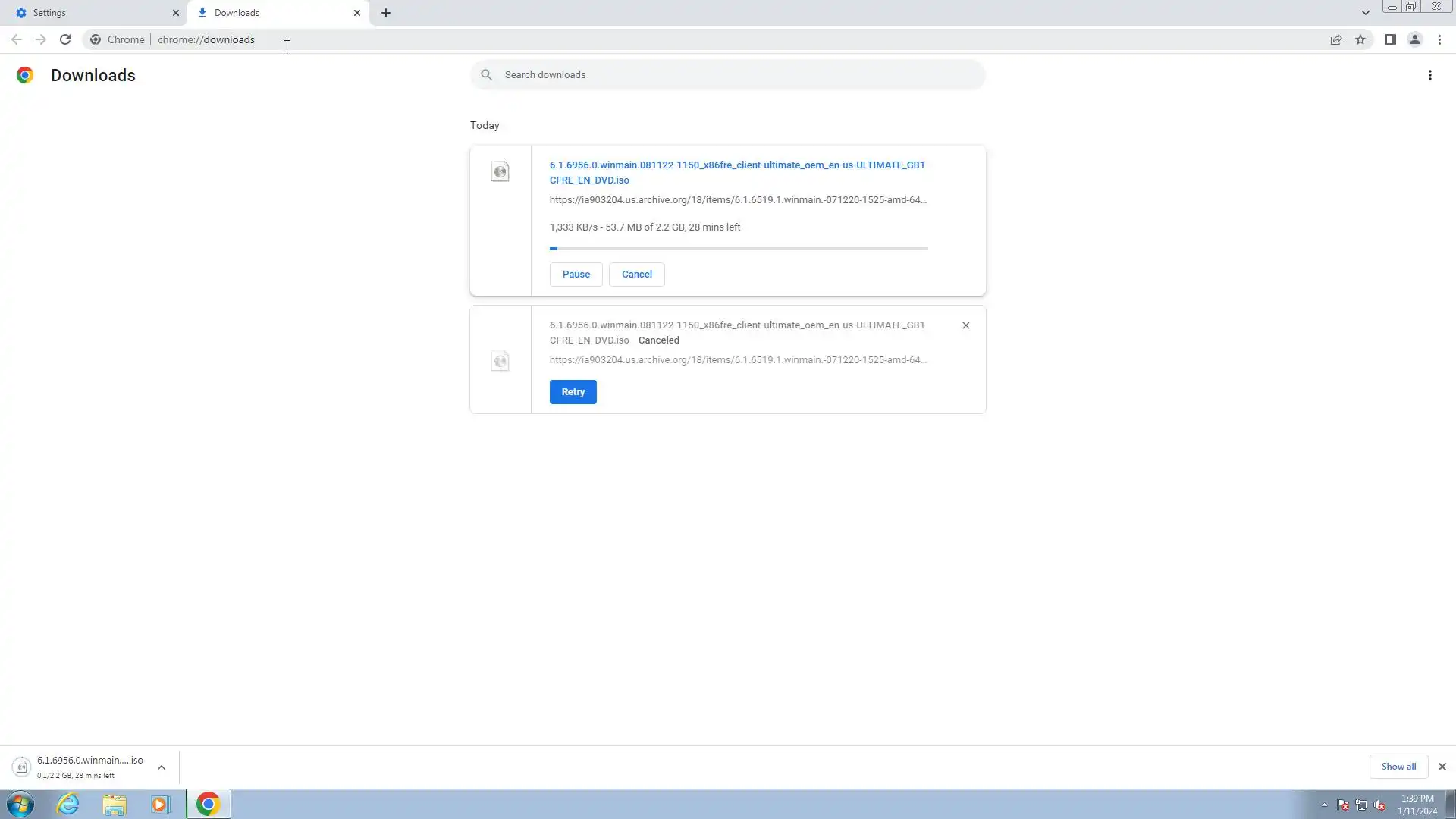Open the side panel icon

(x=1390, y=39)
